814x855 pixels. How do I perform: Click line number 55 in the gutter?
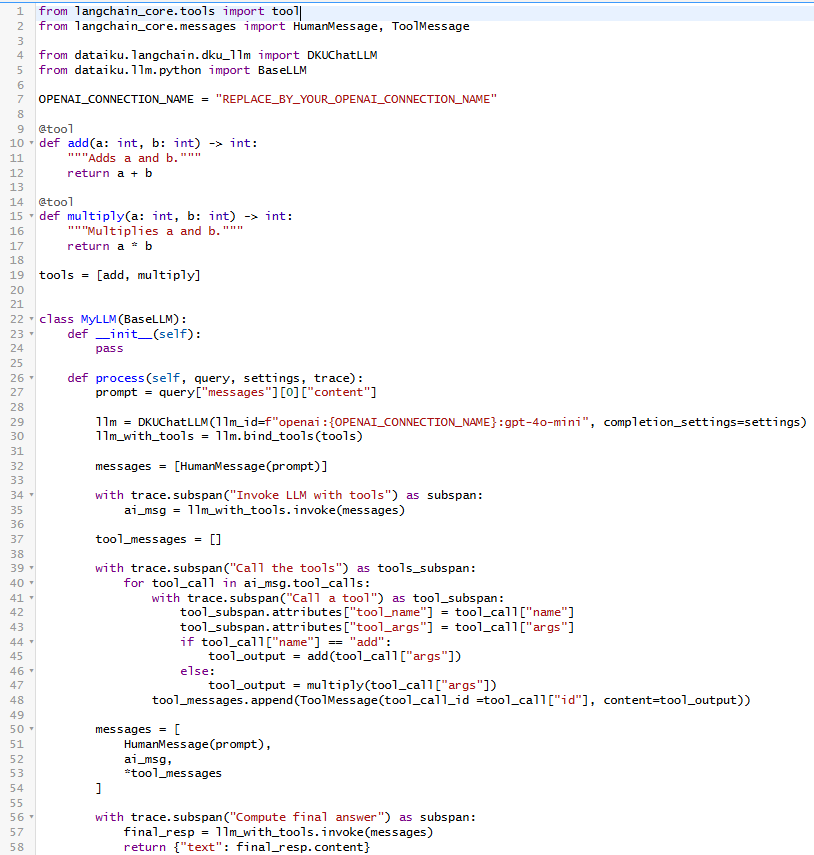[x=17, y=803]
